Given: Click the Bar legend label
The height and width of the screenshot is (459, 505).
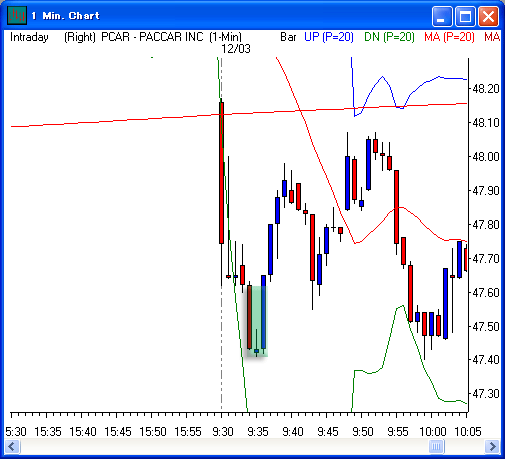Looking at the screenshot, I should pyautogui.click(x=288, y=37).
